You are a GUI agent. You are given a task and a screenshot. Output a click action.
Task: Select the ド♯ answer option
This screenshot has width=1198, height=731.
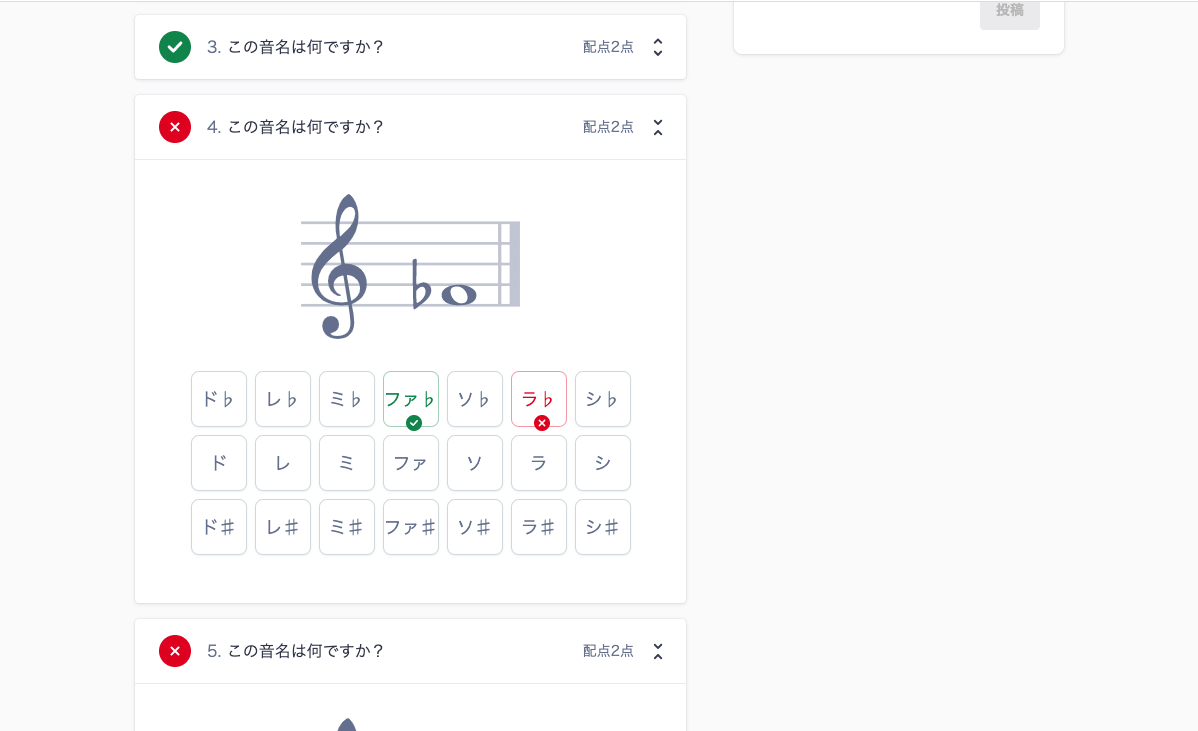click(x=218, y=527)
